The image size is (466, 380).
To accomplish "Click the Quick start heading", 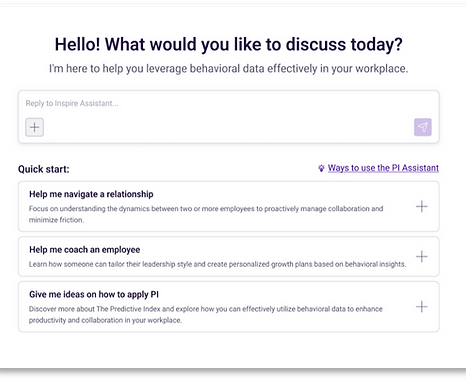I will (44, 169).
